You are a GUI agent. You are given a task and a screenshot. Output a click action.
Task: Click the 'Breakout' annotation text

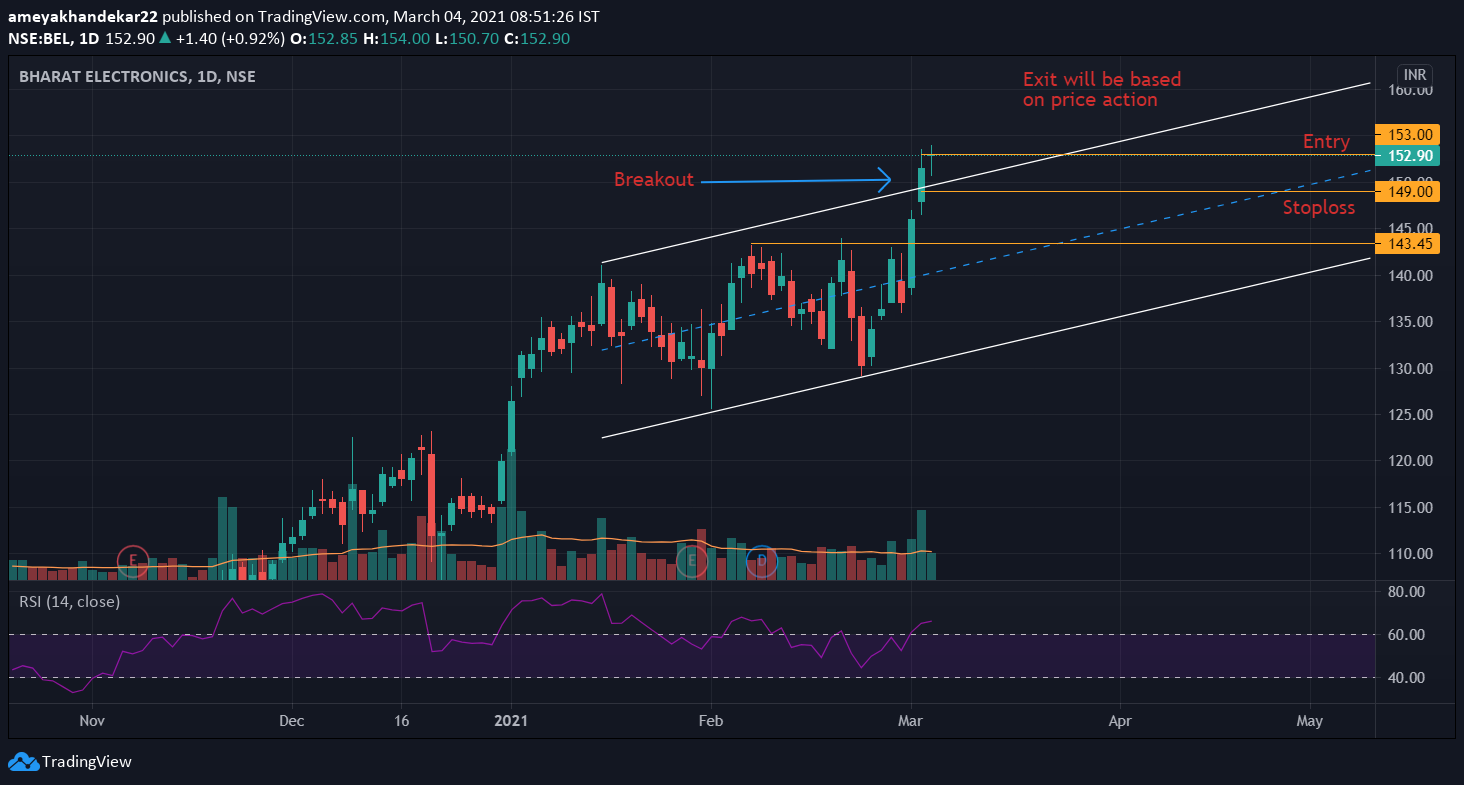654,180
